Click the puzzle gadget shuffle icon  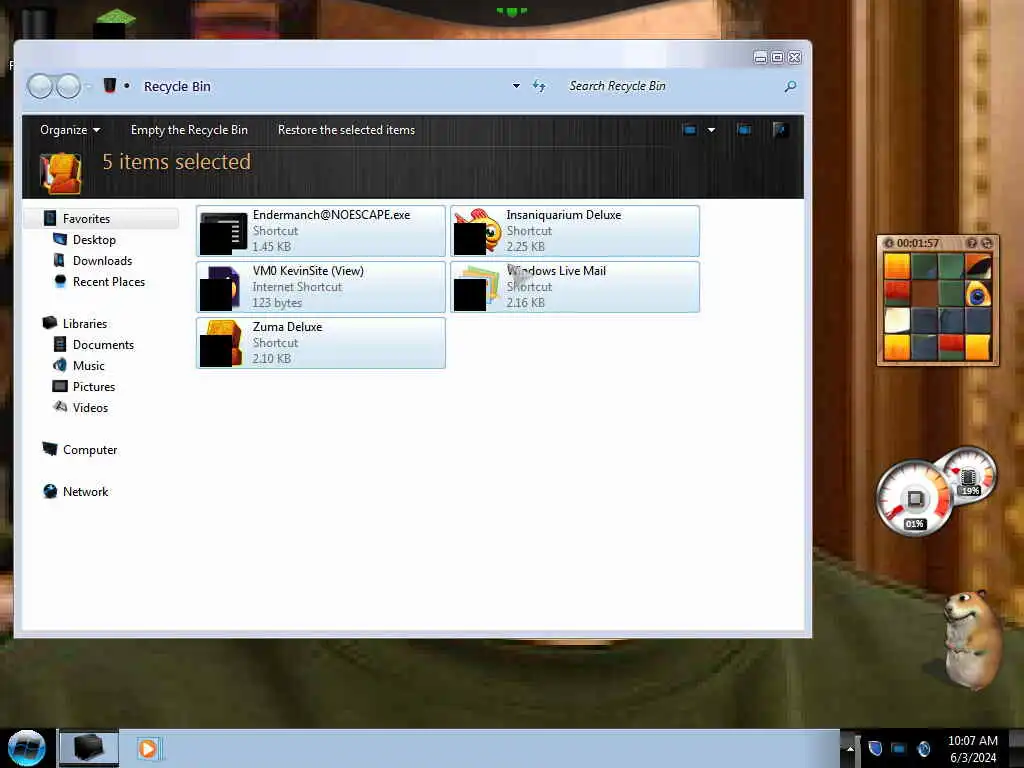coord(987,243)
